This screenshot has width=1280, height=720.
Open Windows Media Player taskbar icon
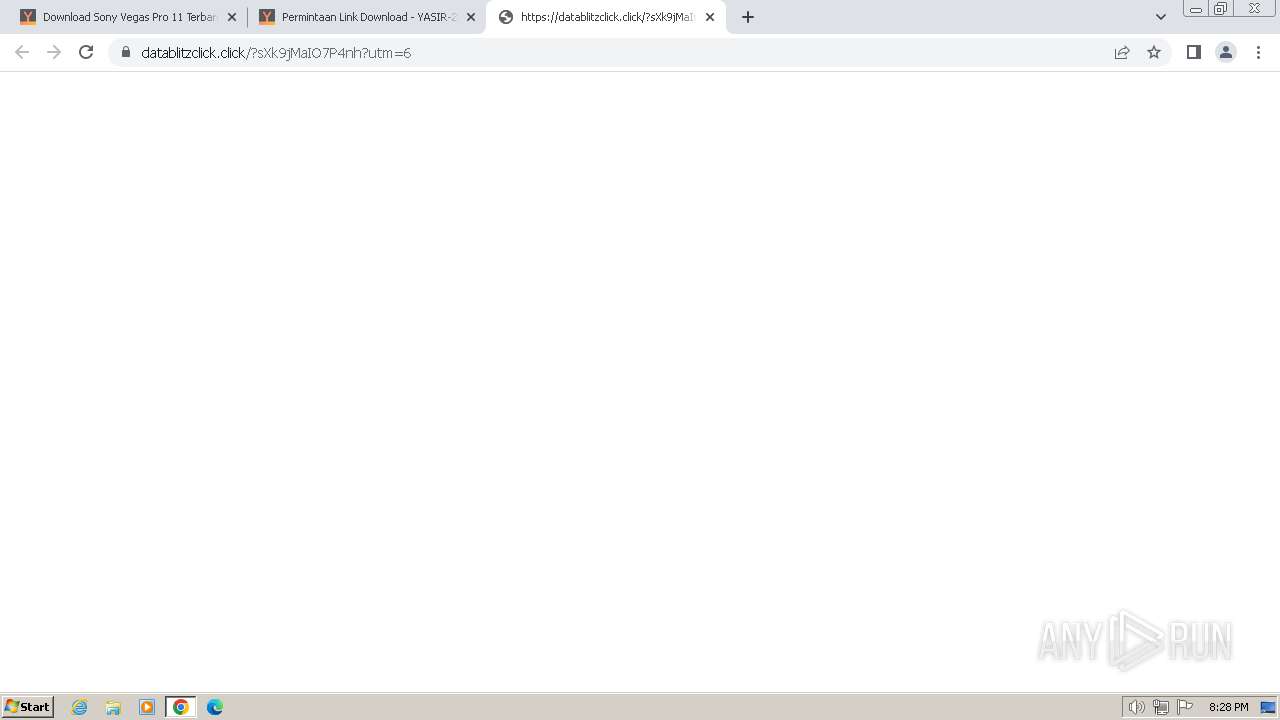coord(147,707)
